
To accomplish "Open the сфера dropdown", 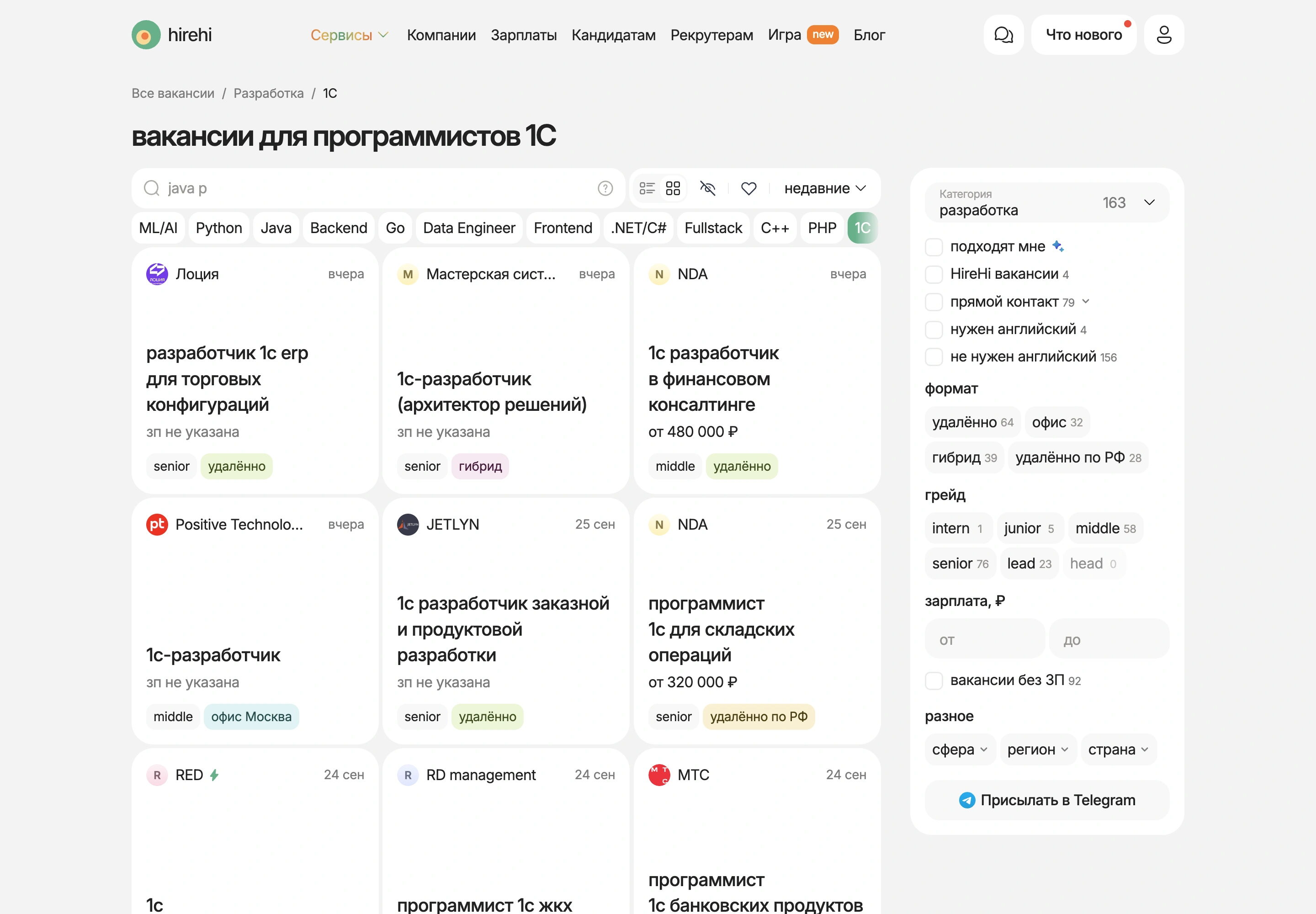I will click(960, 749).
